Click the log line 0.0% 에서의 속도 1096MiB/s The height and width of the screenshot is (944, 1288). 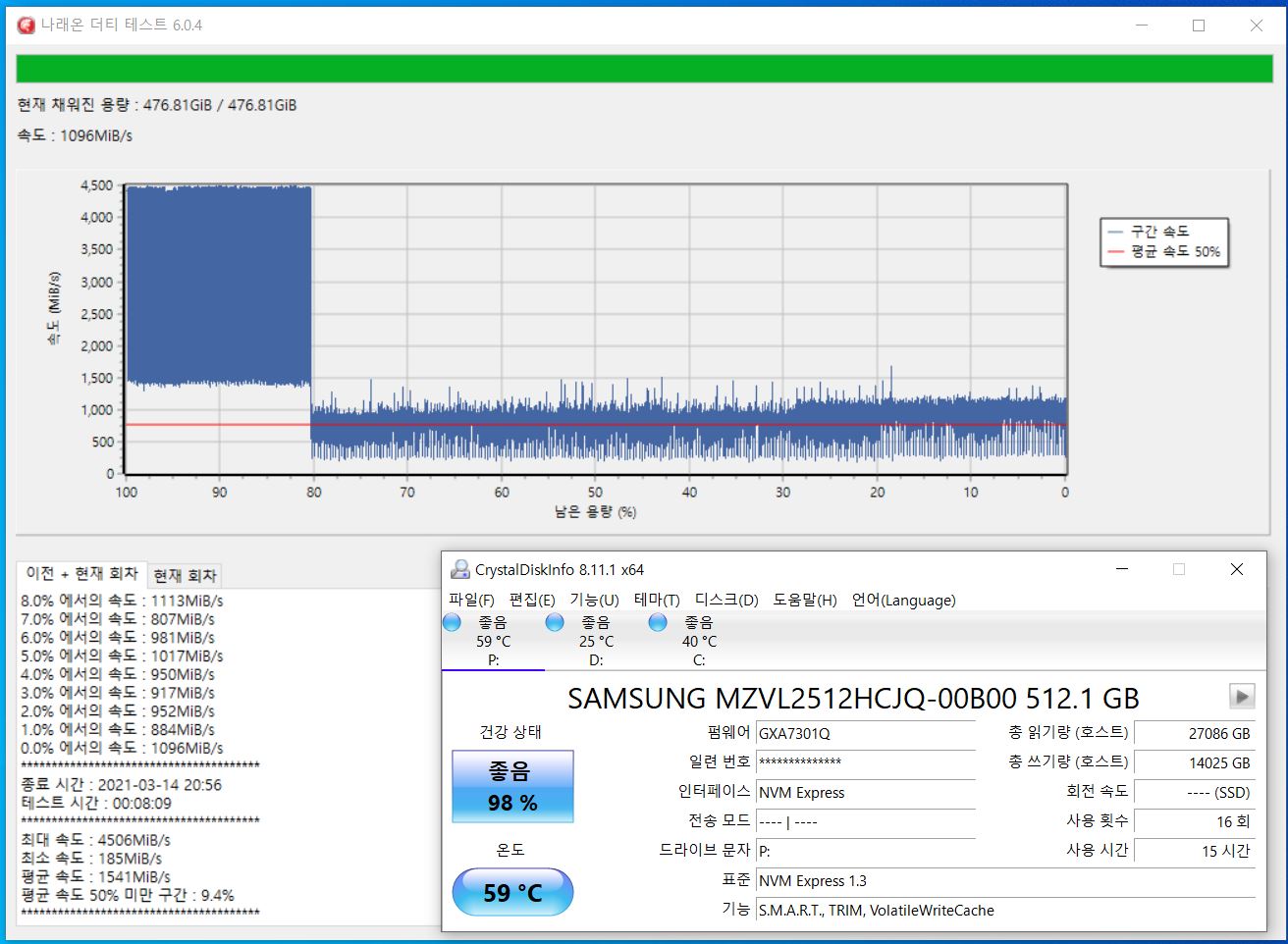pyautogui.click(x=122, y=748)
